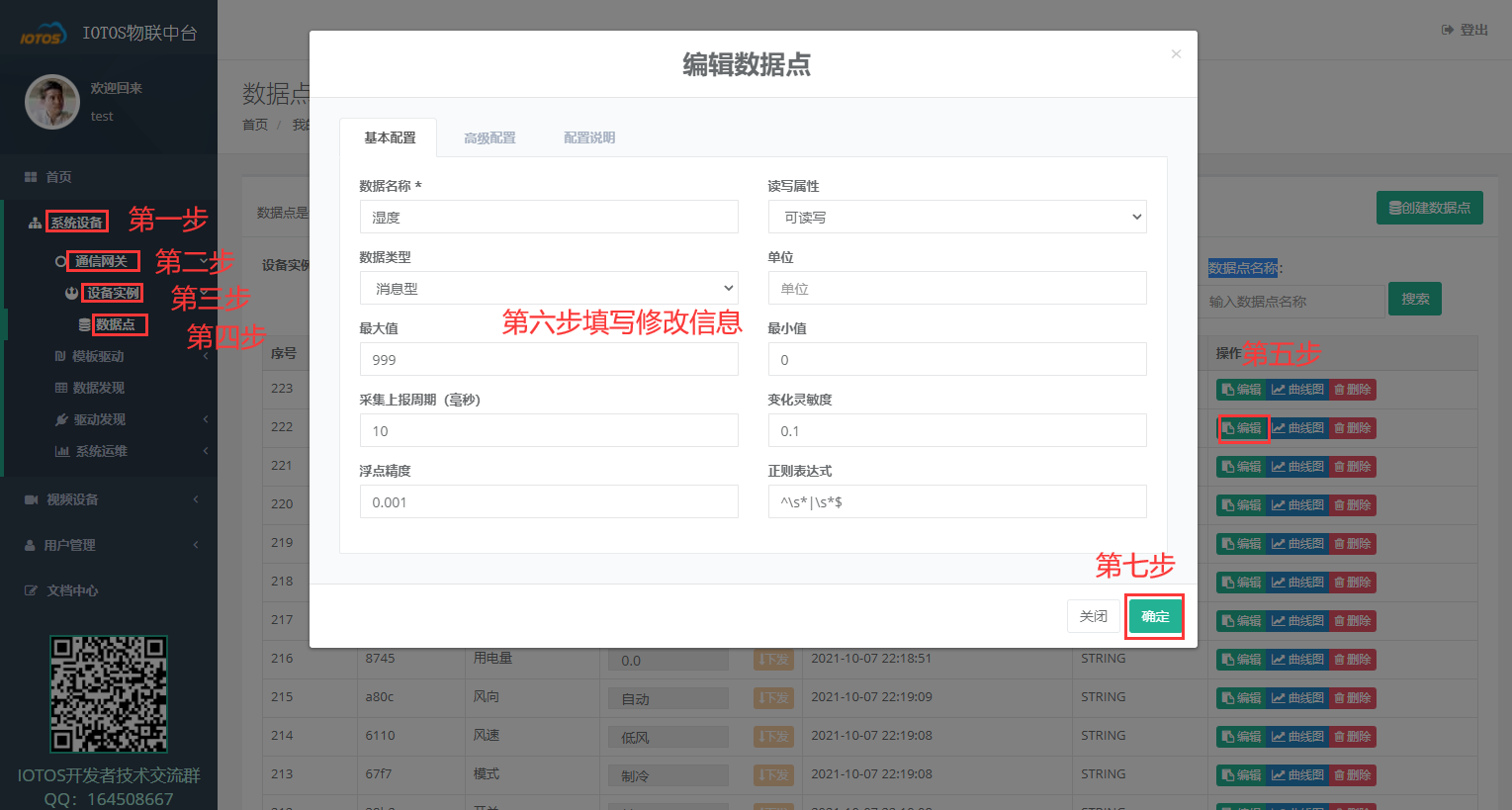Select 数据点 in the sidebar
This screenshot has width=1512, height=810.
pyautogui.click(x=119, y=324)
